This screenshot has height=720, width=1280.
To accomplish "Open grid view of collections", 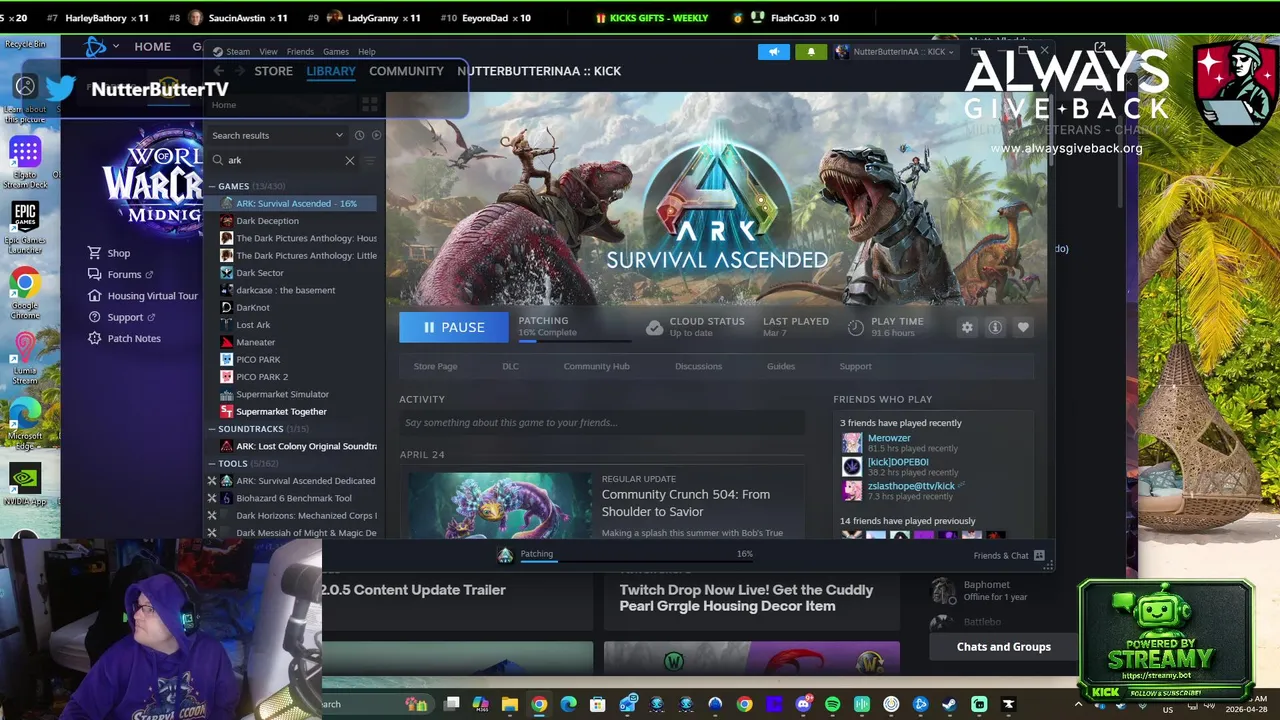I will tap(369, 104).
